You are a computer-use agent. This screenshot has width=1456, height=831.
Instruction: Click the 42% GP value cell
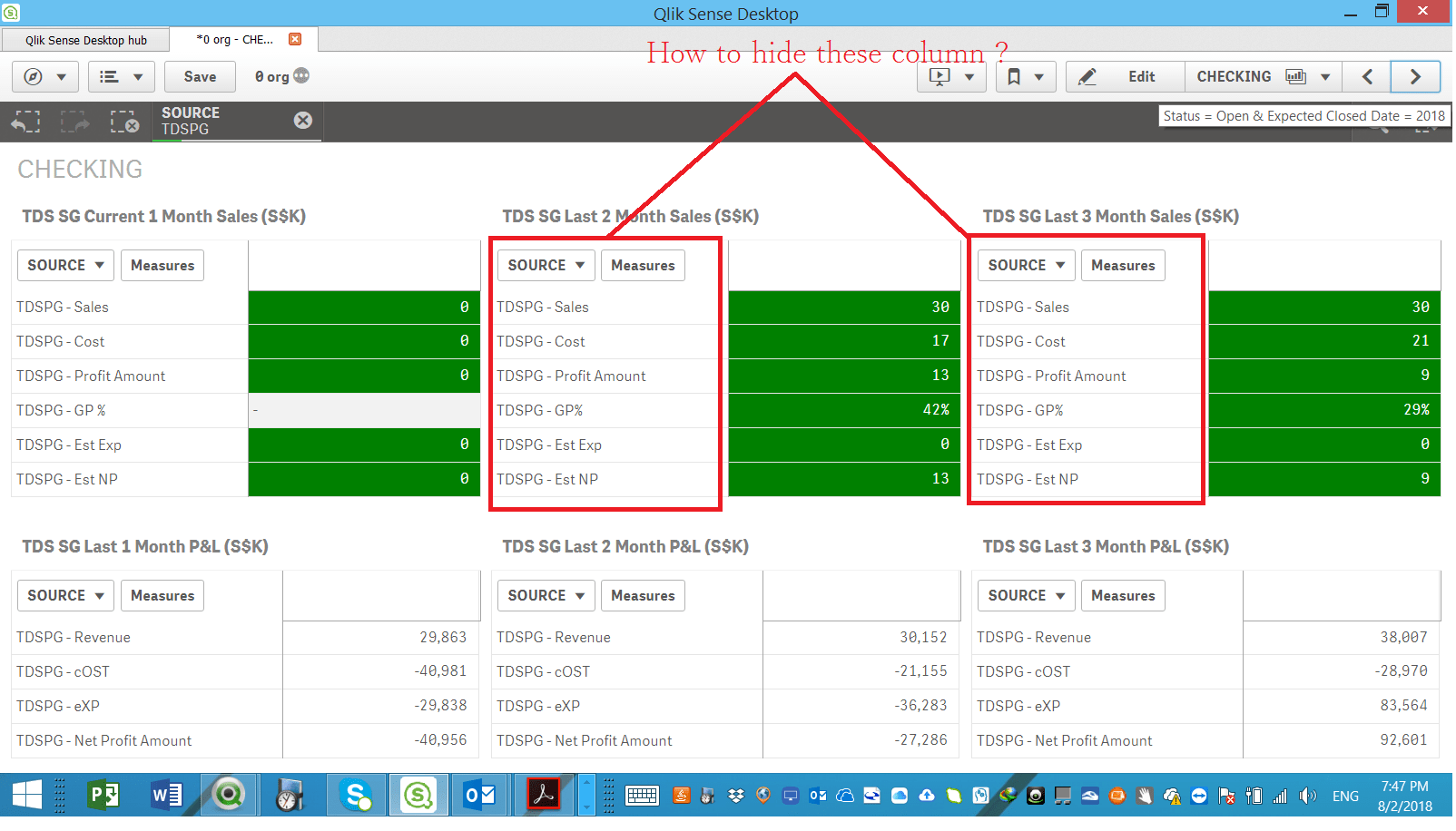pyautogui.click(x=844, y=410)
